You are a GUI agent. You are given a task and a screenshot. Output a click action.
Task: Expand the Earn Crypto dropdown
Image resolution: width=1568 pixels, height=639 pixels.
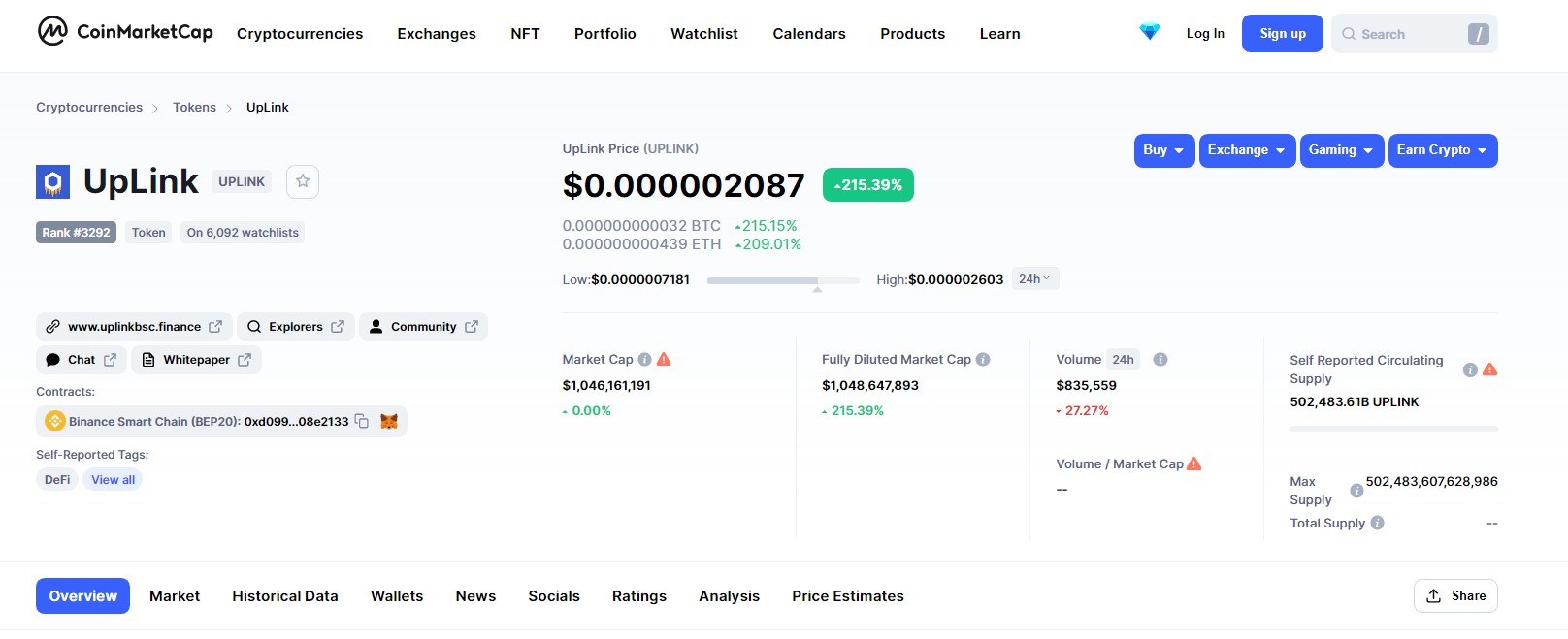coord(1443,150)
